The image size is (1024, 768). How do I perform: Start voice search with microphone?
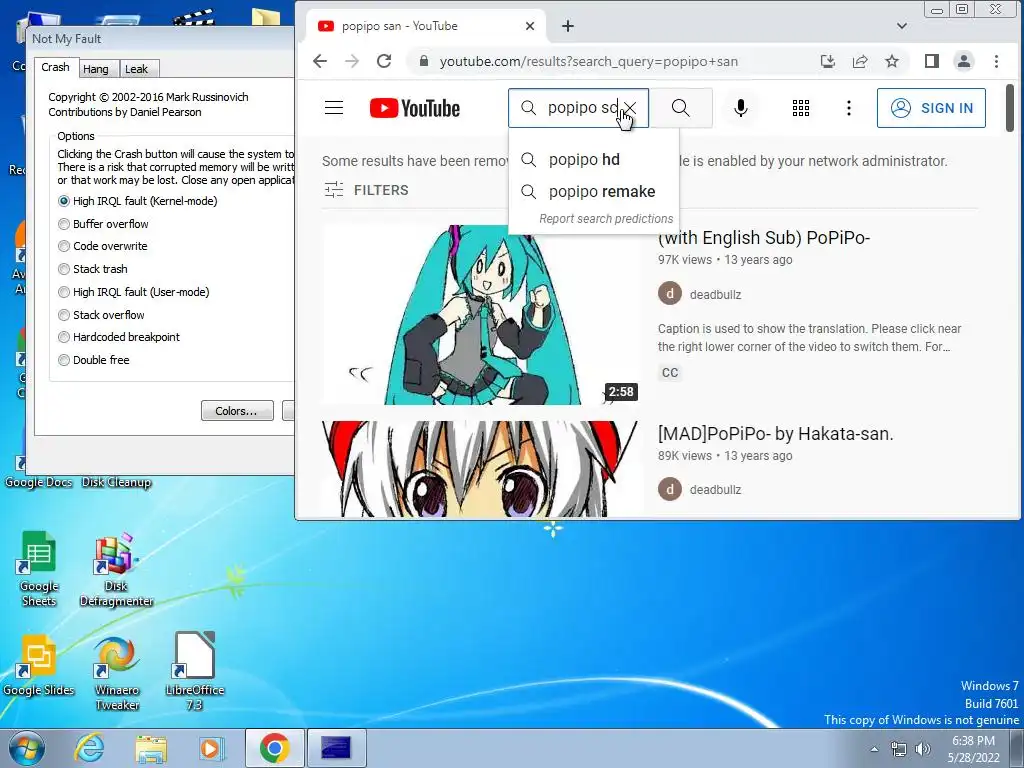click(741, 108)
